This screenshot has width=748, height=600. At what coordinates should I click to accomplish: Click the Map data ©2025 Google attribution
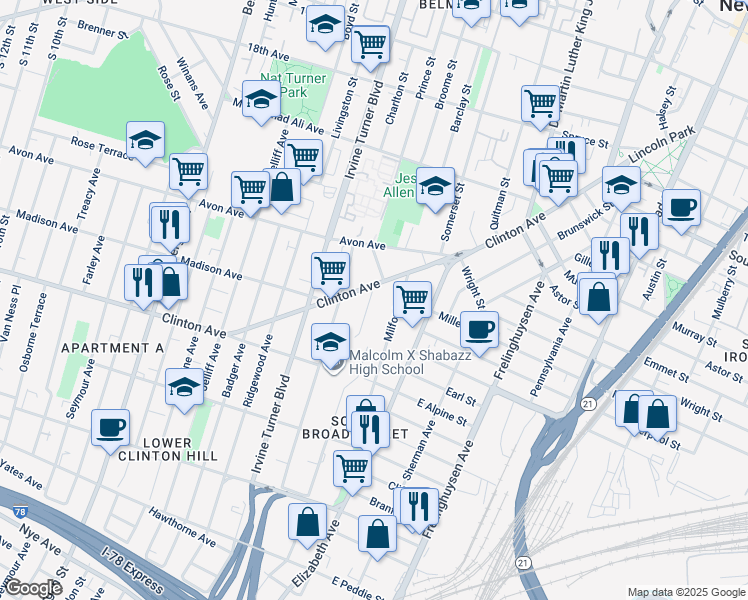click(x=684, y=592)
